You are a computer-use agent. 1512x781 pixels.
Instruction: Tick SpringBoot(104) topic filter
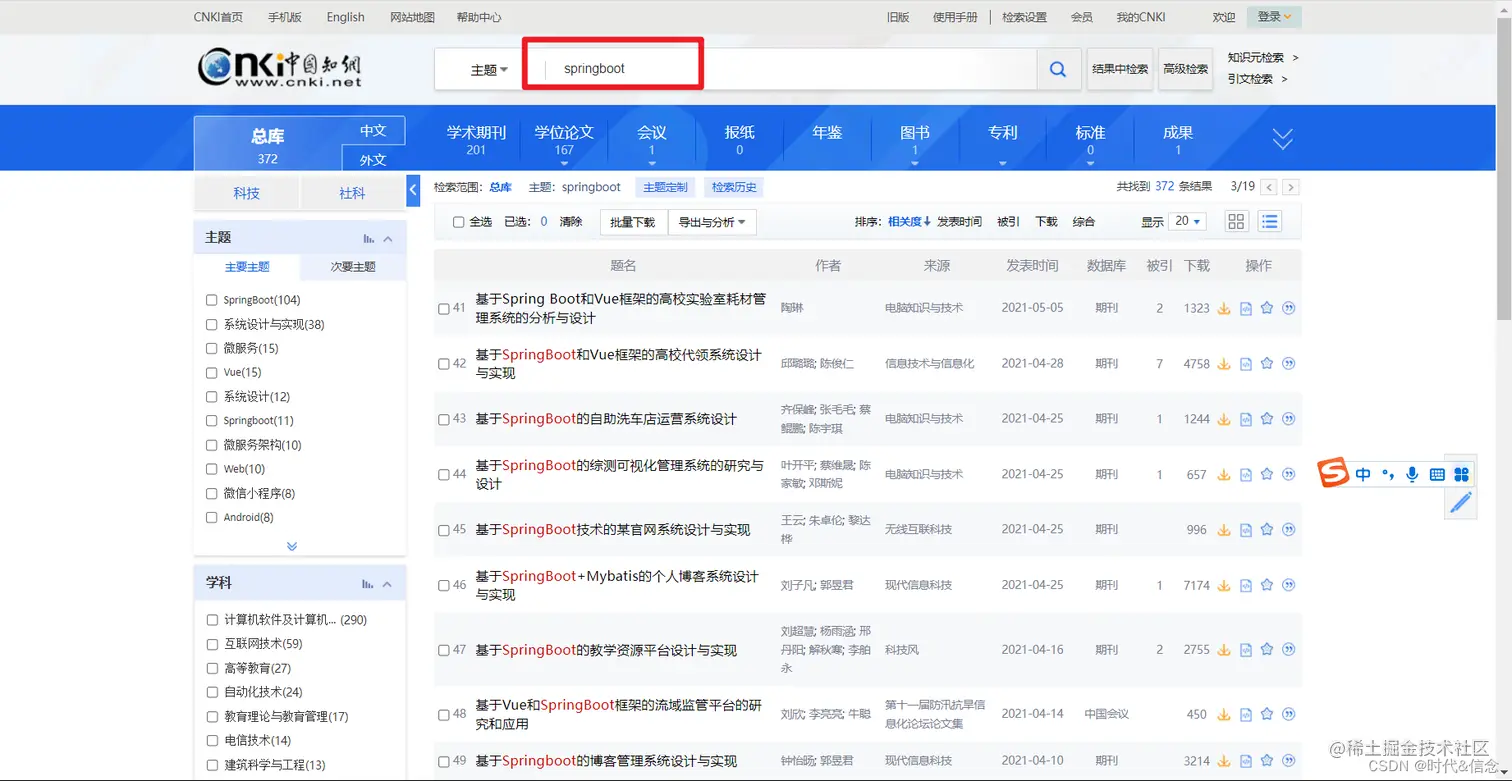(x=211, y=300)
